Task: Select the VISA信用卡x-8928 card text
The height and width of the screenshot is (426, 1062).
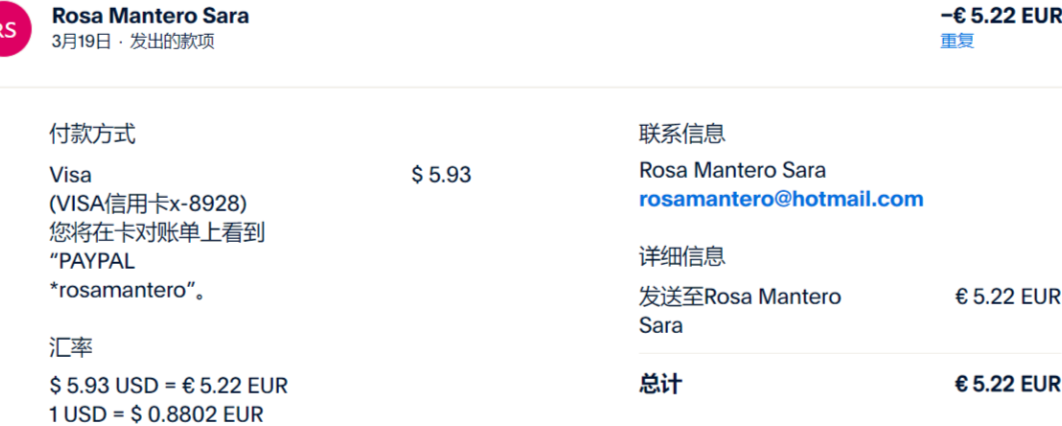Action: pos(147,204)
